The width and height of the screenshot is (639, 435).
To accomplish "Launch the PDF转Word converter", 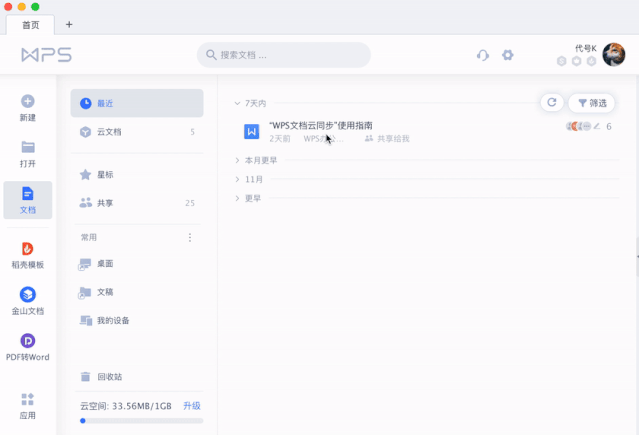I will [28, 341].
